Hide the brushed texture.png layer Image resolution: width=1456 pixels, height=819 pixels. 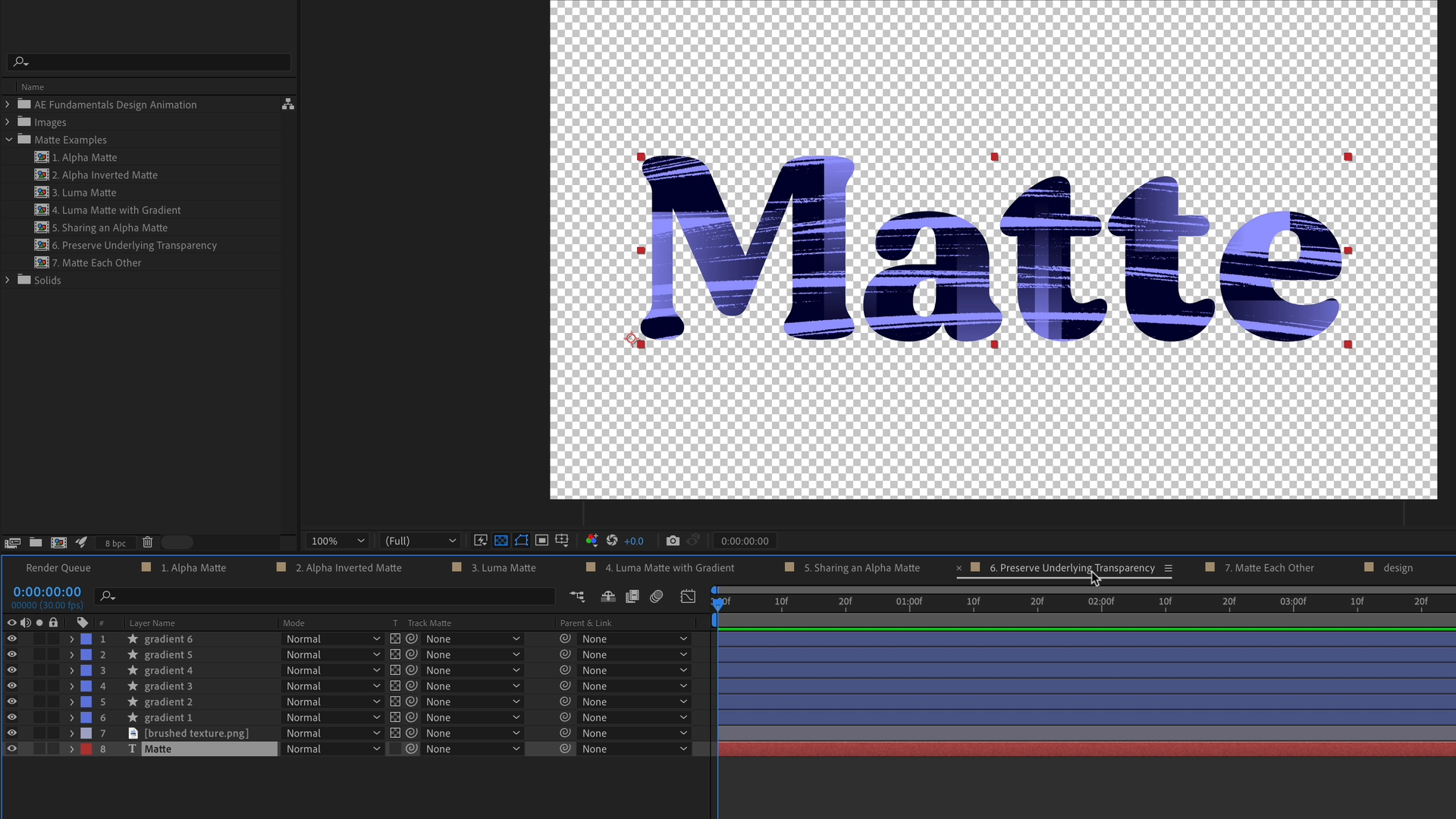[x=11, y=733]
